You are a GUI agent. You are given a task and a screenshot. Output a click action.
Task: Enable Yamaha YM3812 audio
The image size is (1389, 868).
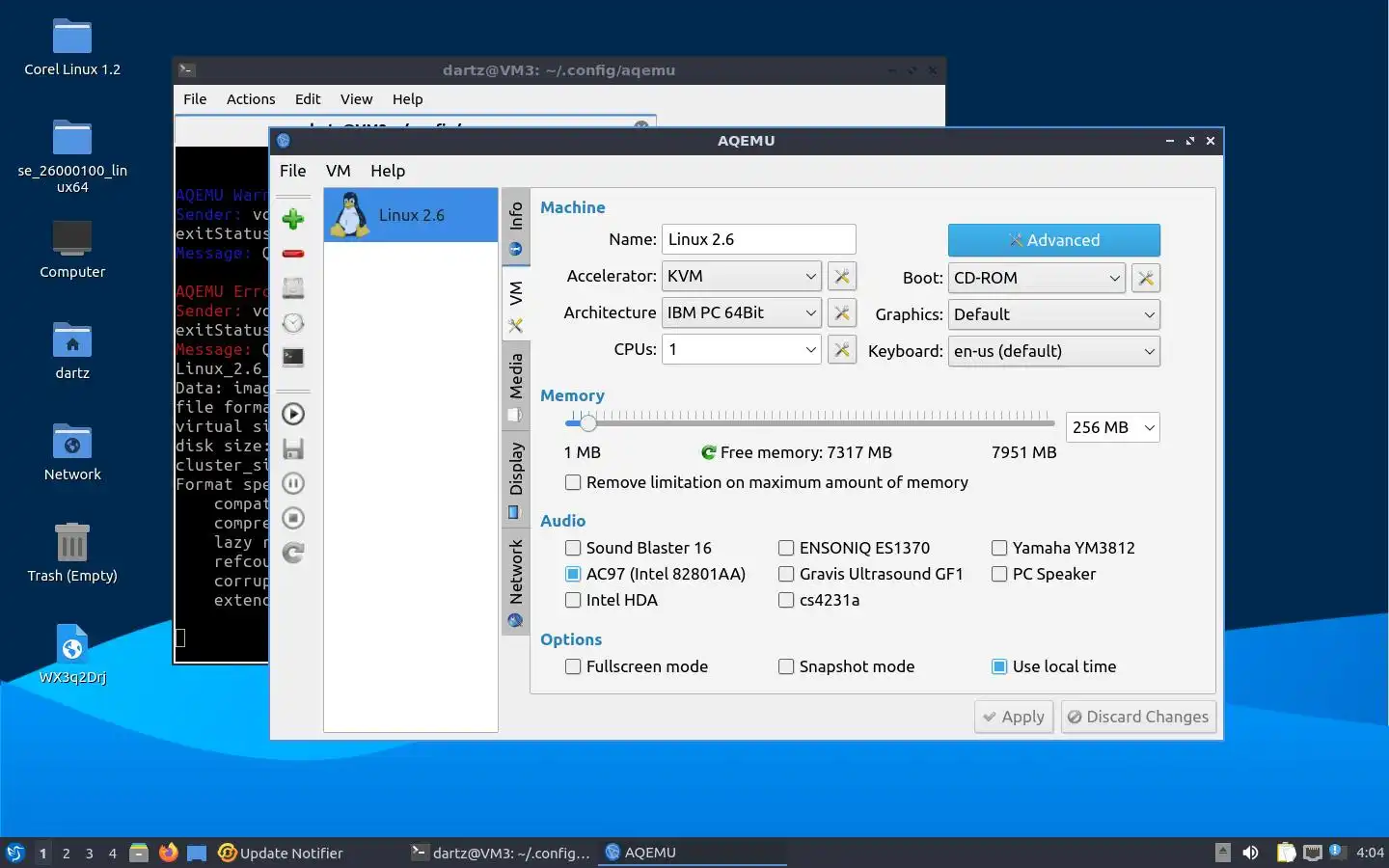click(x=999, y=548)
